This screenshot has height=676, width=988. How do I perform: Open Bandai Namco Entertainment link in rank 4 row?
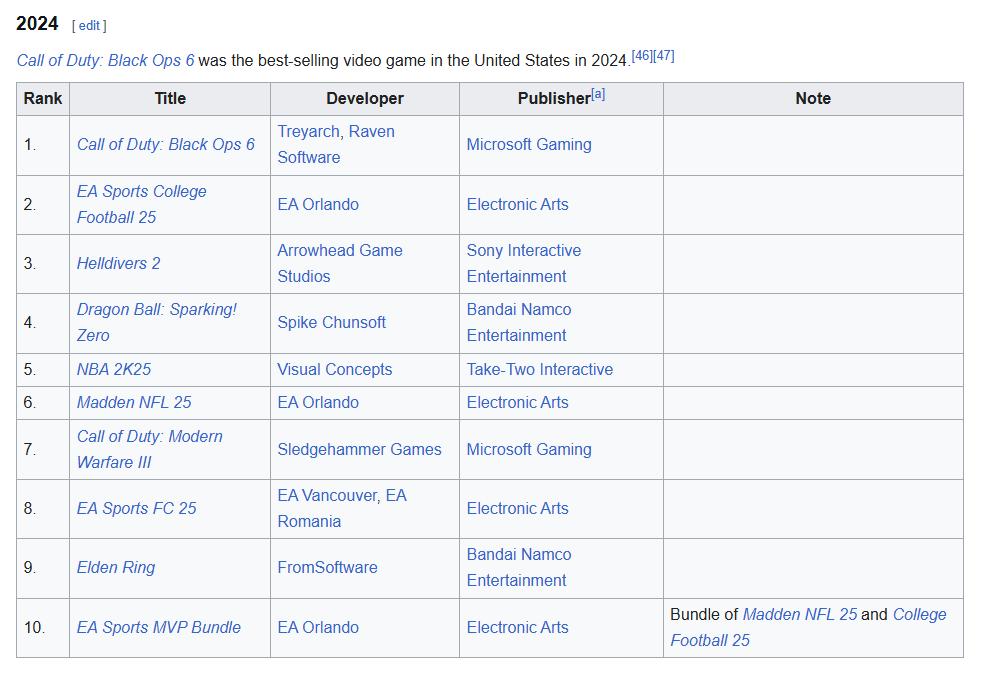[519, 323]
